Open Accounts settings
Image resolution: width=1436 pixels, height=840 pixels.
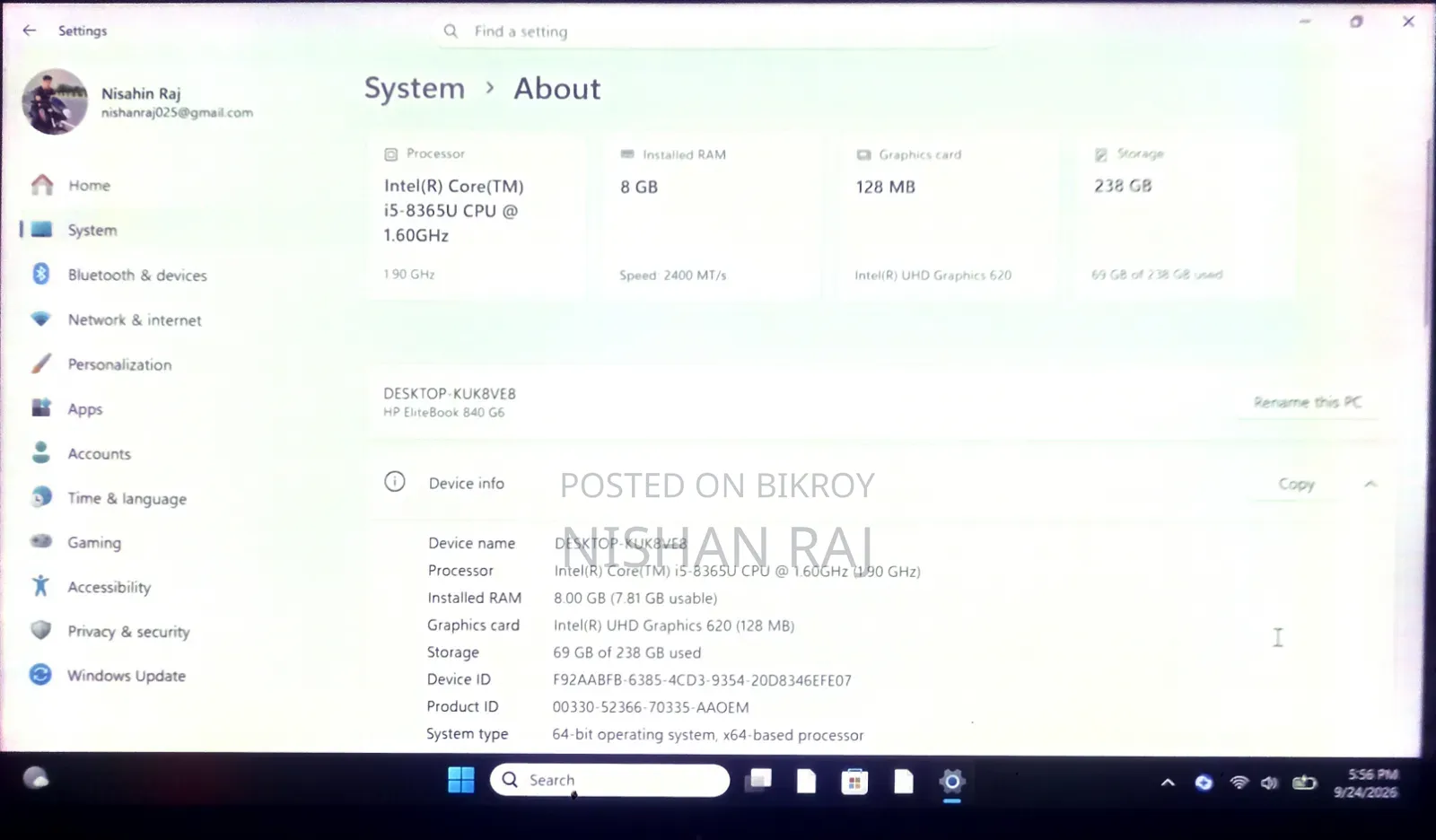pyautogui.click(x=99, y=454)
